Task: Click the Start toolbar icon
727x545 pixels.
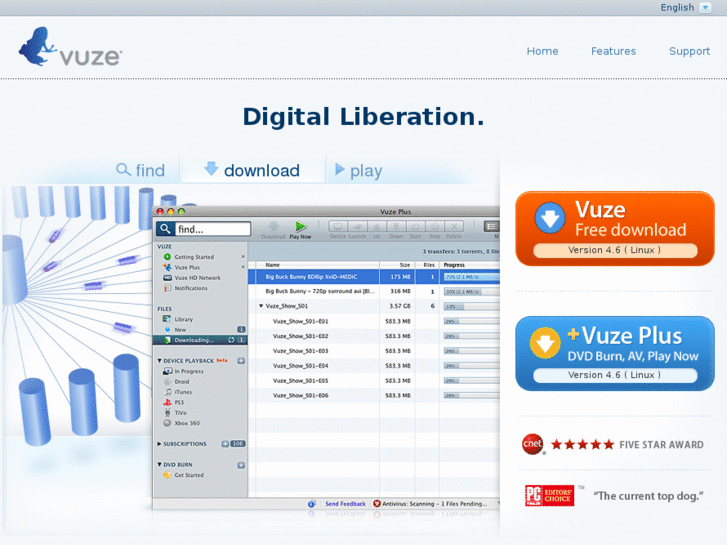Action: [x=415, y=226]
